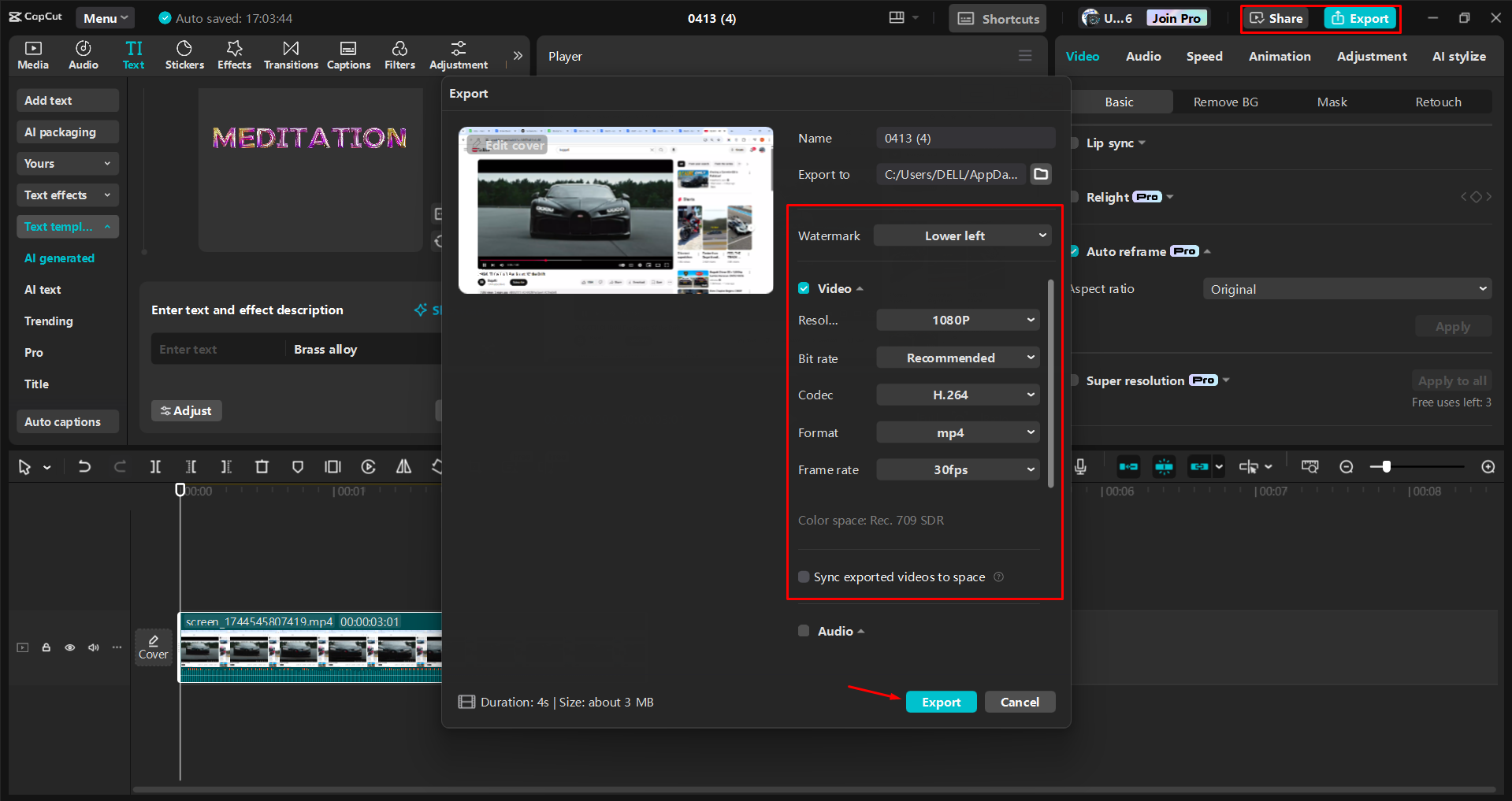Open the Transitions tab

point(291,55)
